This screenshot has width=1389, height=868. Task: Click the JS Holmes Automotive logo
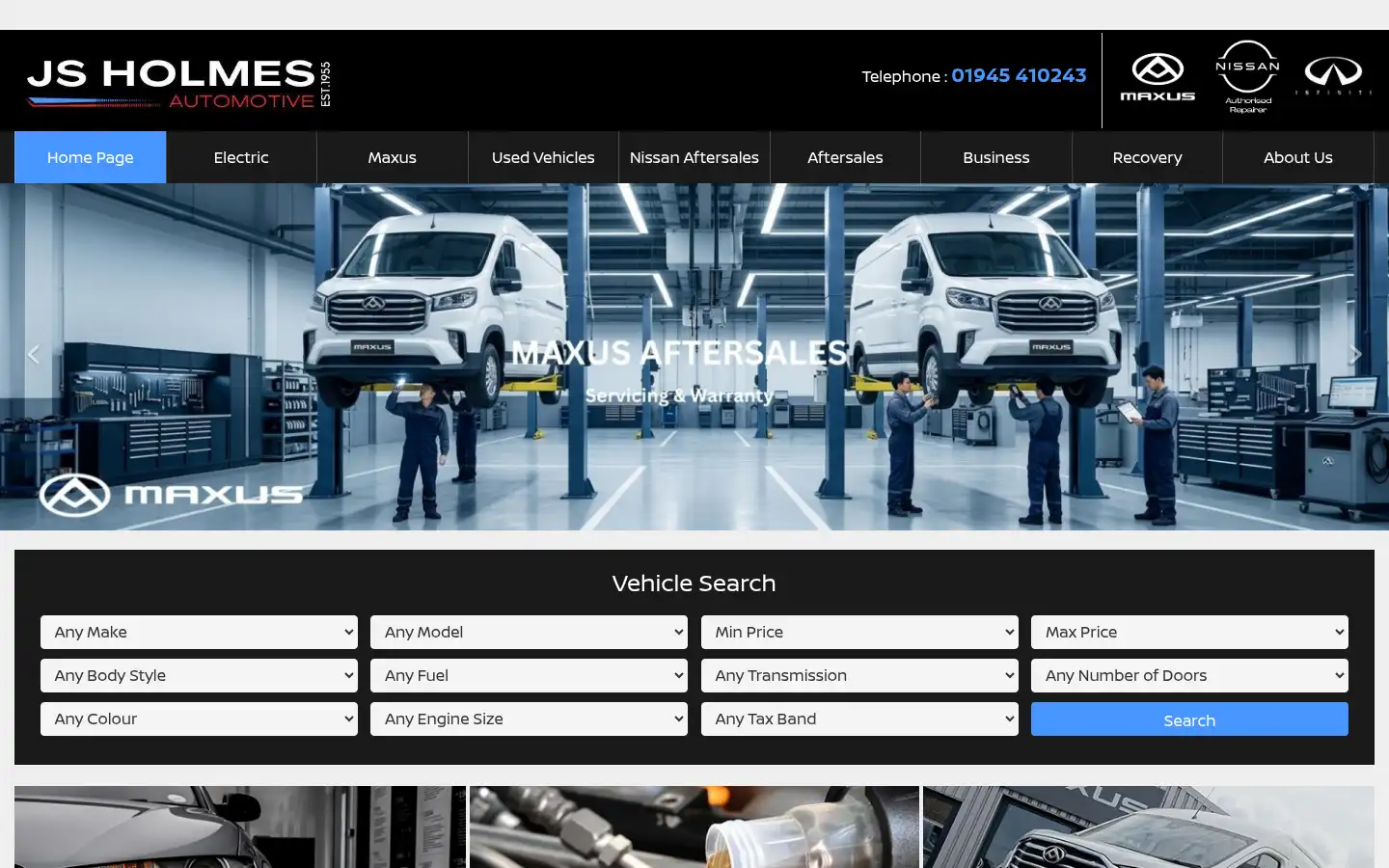[179, 83]
